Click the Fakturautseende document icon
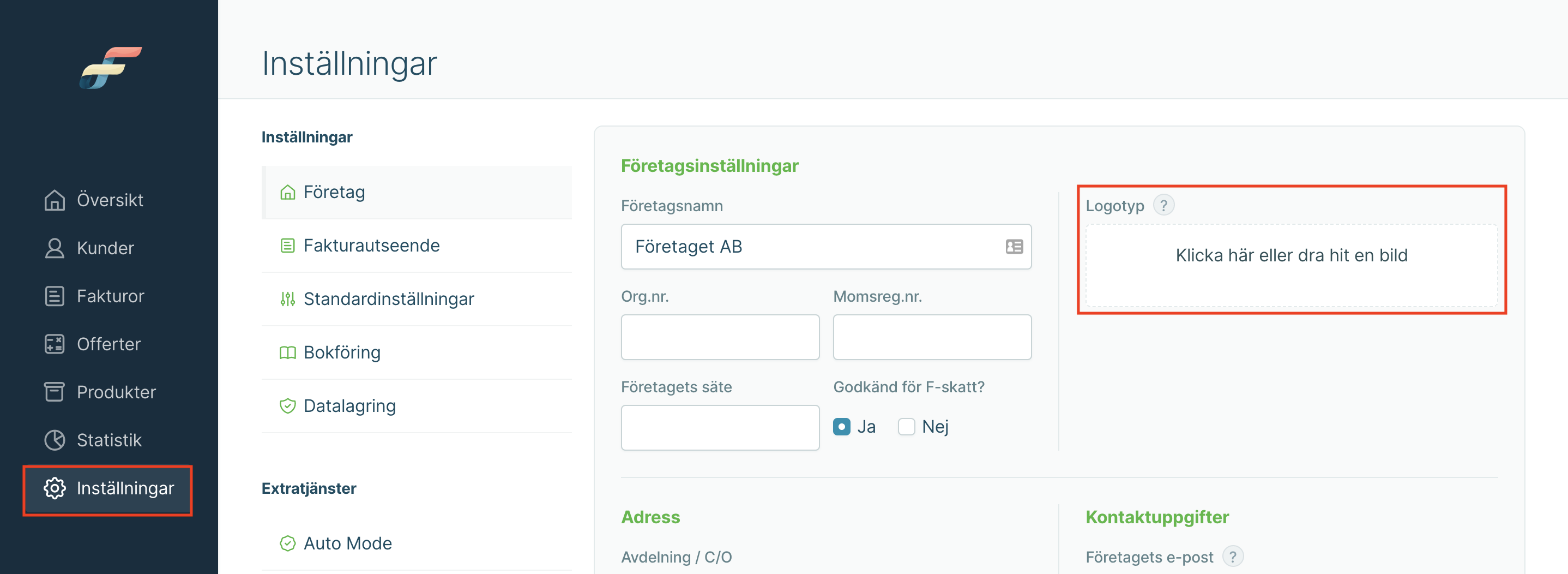 point(287,246)
